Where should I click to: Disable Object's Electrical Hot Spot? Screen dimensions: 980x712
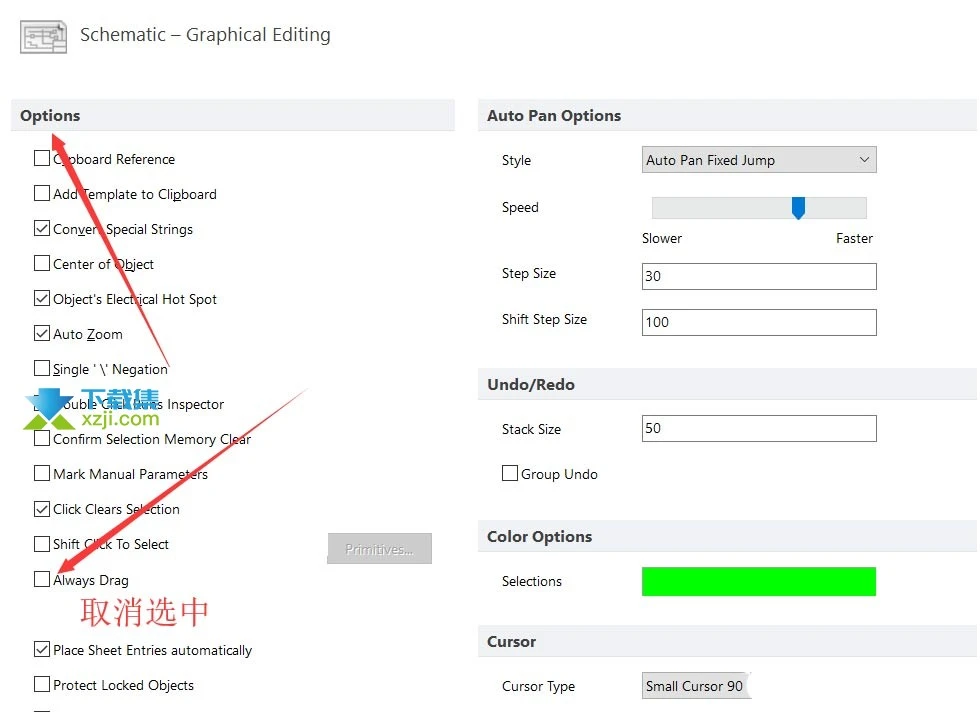[42, 298]
